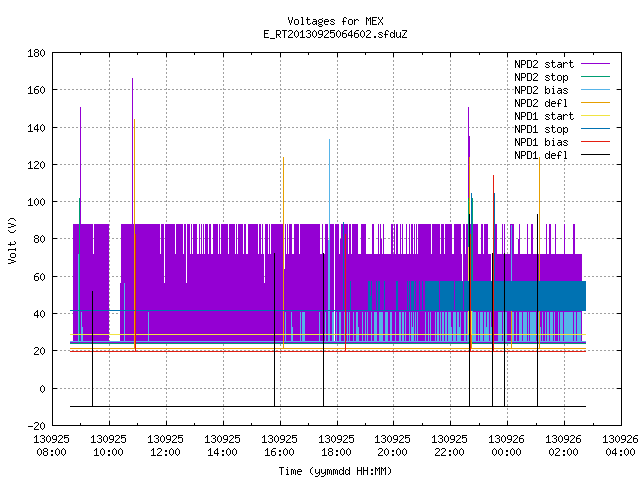The image size is (640, 480).
Task: Click the 'NPD2 bias' legend label
Action: [541, 90]
